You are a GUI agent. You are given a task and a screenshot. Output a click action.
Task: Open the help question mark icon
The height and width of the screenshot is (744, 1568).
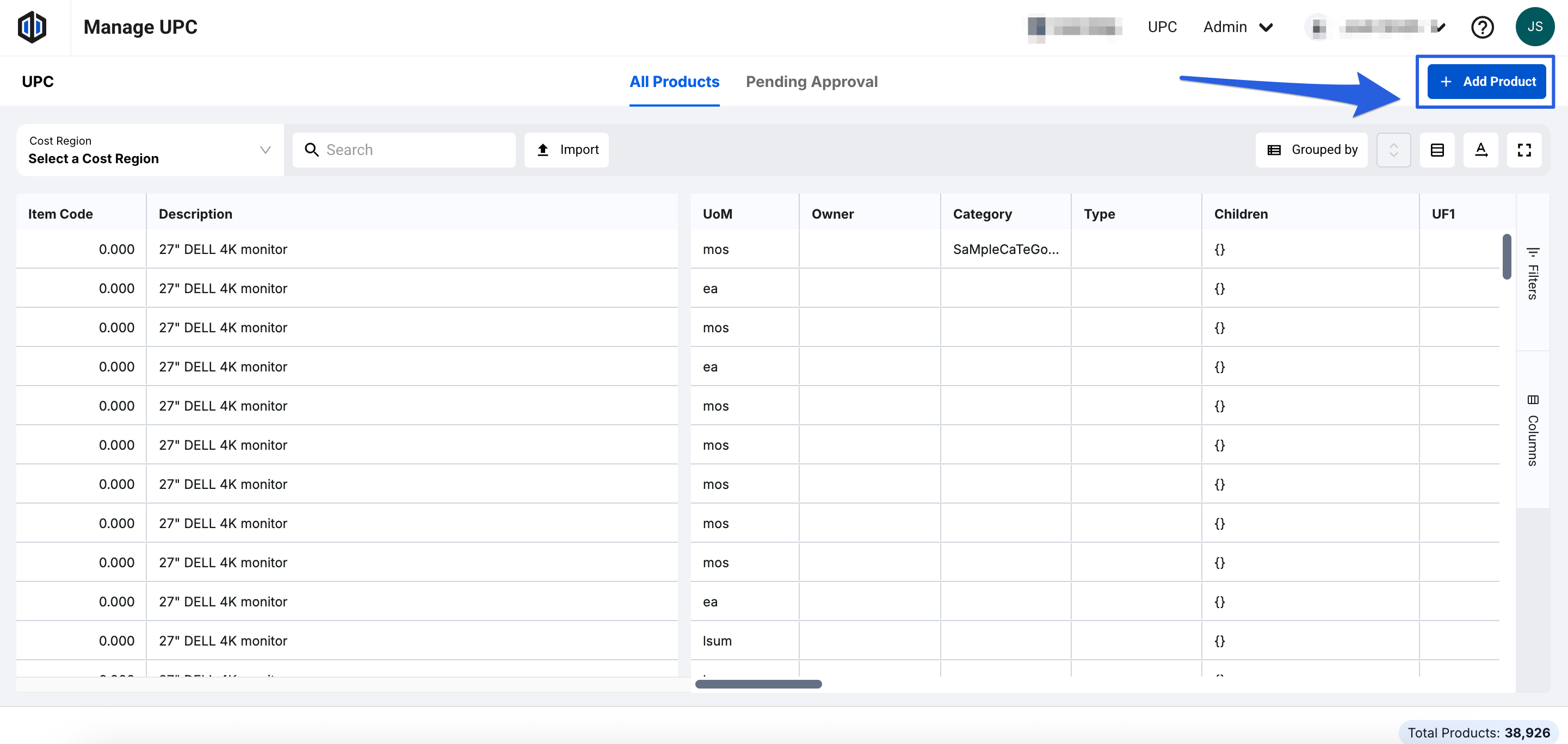(x=1482, y=27)
